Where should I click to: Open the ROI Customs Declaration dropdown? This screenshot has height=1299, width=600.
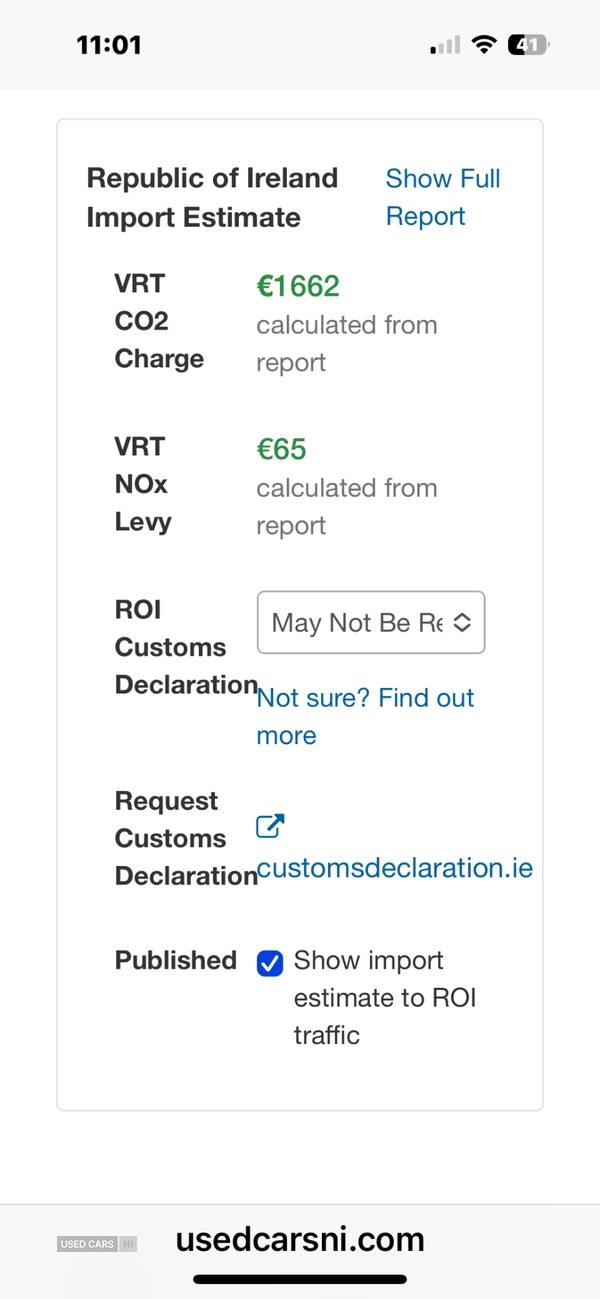pyautogui.click(x=370, y=623)
